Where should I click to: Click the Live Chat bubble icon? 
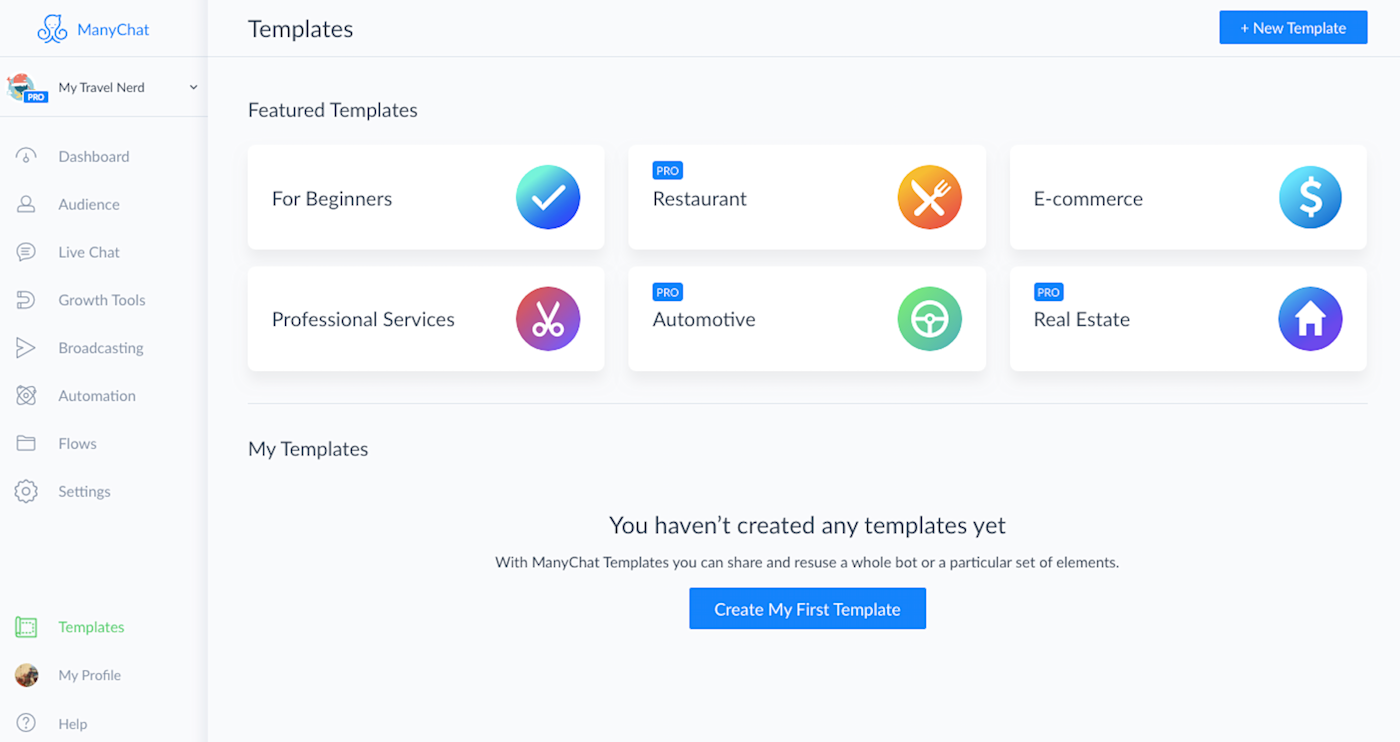(x=26, y=252)
